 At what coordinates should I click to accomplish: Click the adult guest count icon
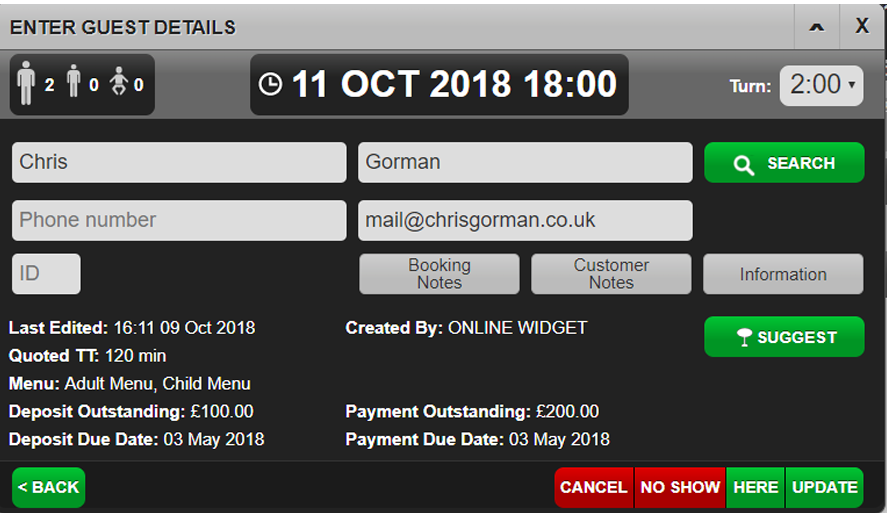click(27, 84)
